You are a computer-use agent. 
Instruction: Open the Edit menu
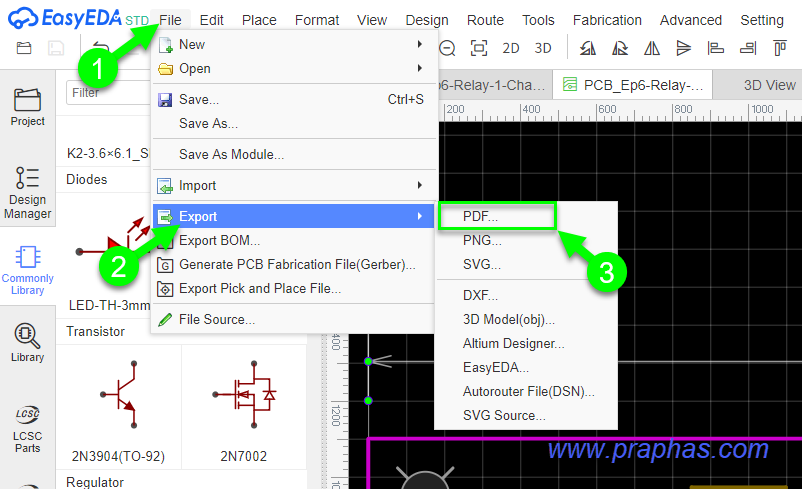click(x=211, y=20)
